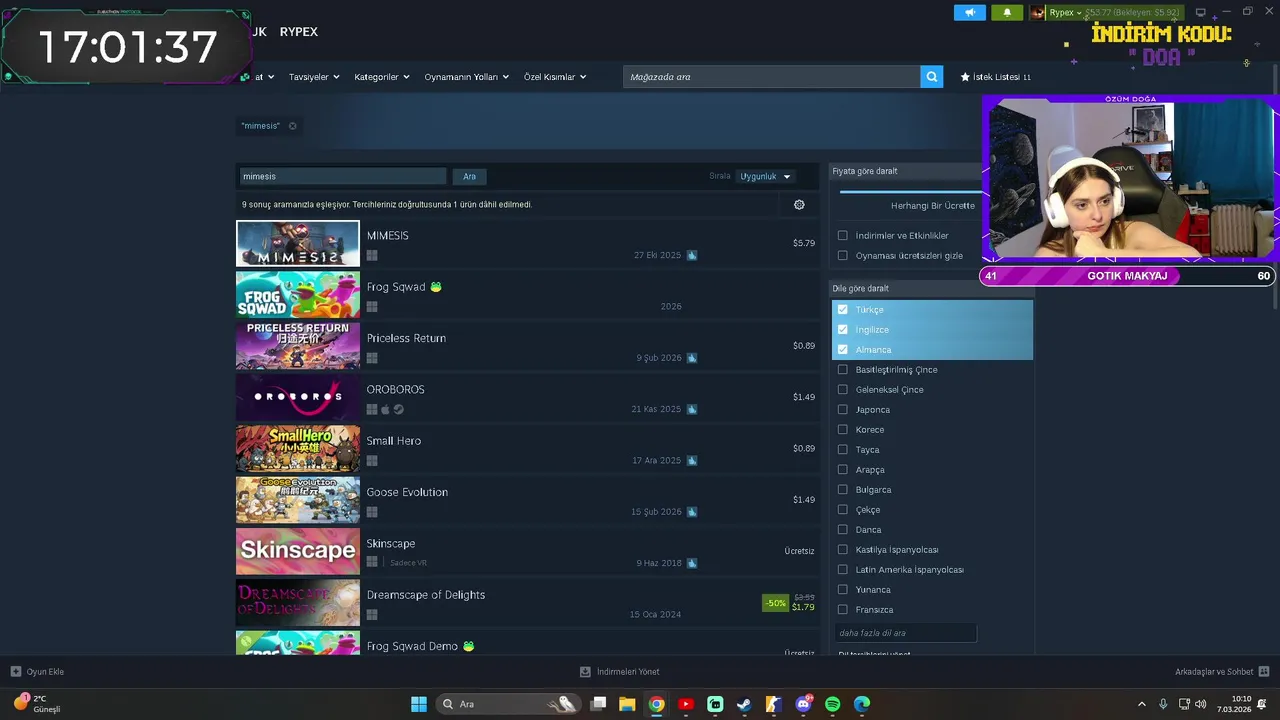Screen dimensions: 1280x720
Task: Expand Oynamanın Yolları menu
Action: [467, 77]
